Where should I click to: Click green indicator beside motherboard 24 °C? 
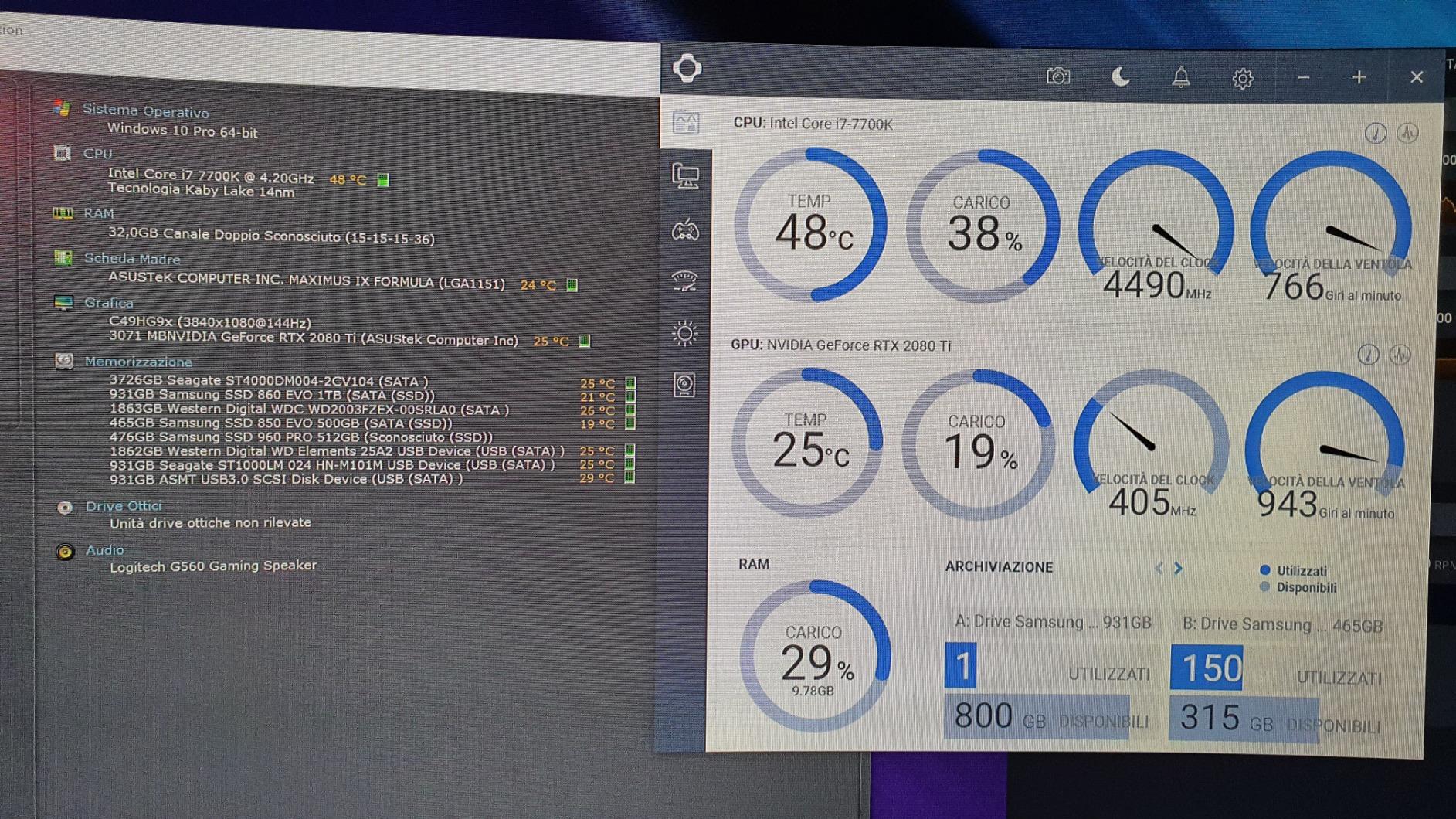pyautogui.click(x=572, y=284)
